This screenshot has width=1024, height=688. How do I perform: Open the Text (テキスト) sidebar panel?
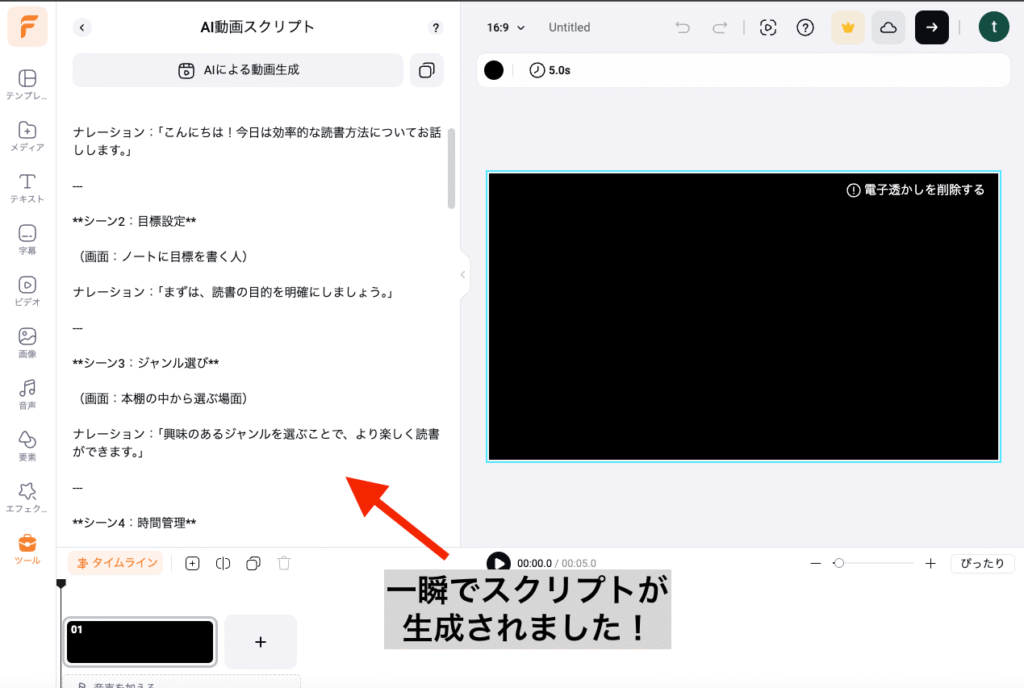tap(27, 188)
